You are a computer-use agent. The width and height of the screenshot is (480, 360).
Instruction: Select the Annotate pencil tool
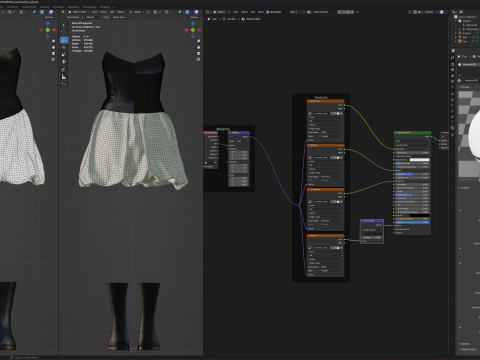[64, 69]
